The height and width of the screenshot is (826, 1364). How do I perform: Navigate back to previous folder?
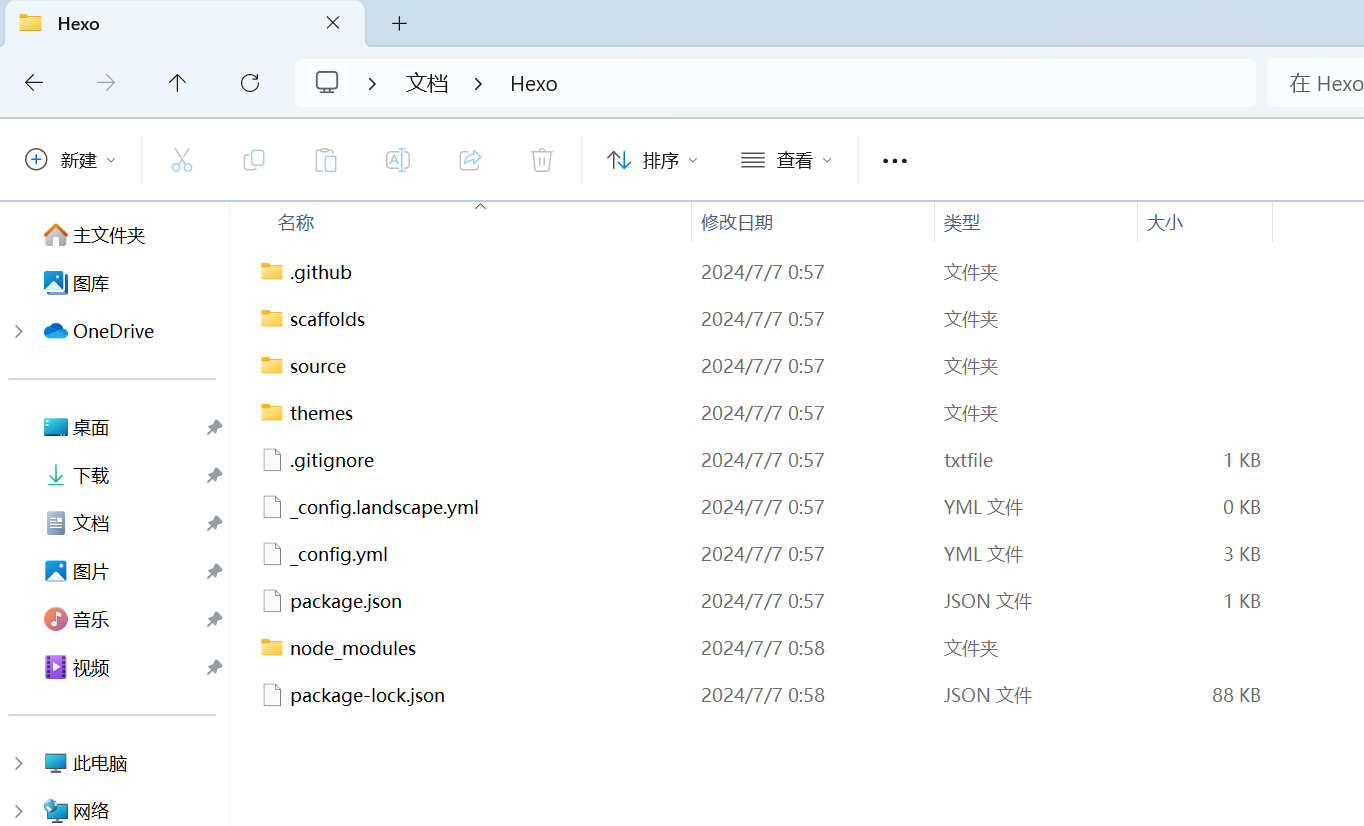[x=34, y=83]
